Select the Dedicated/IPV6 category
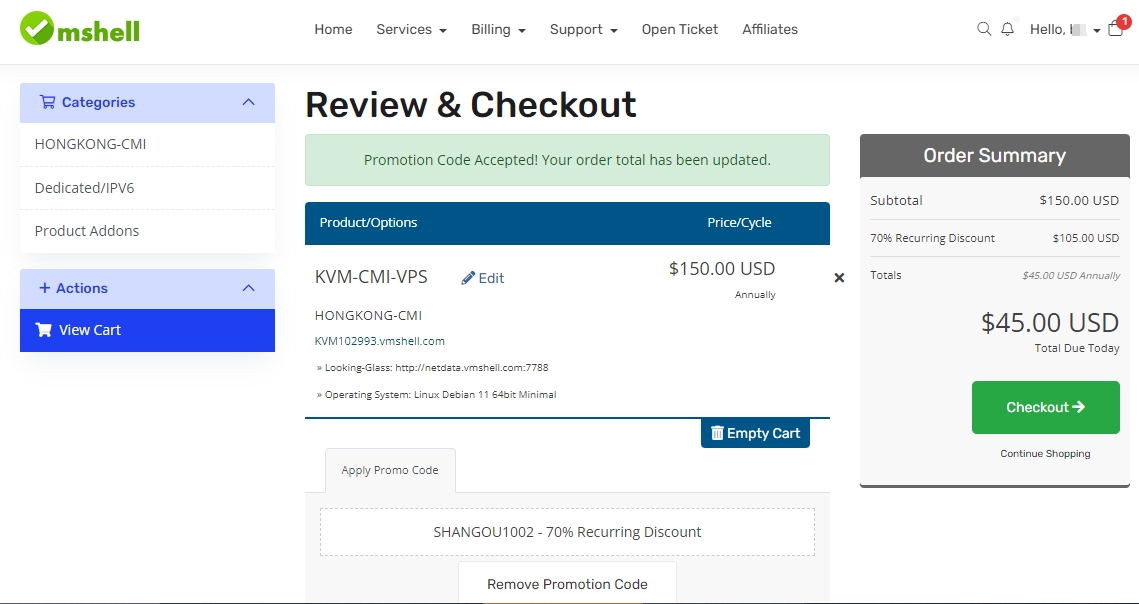This screenshot has width=1139, height=604. 147,188
